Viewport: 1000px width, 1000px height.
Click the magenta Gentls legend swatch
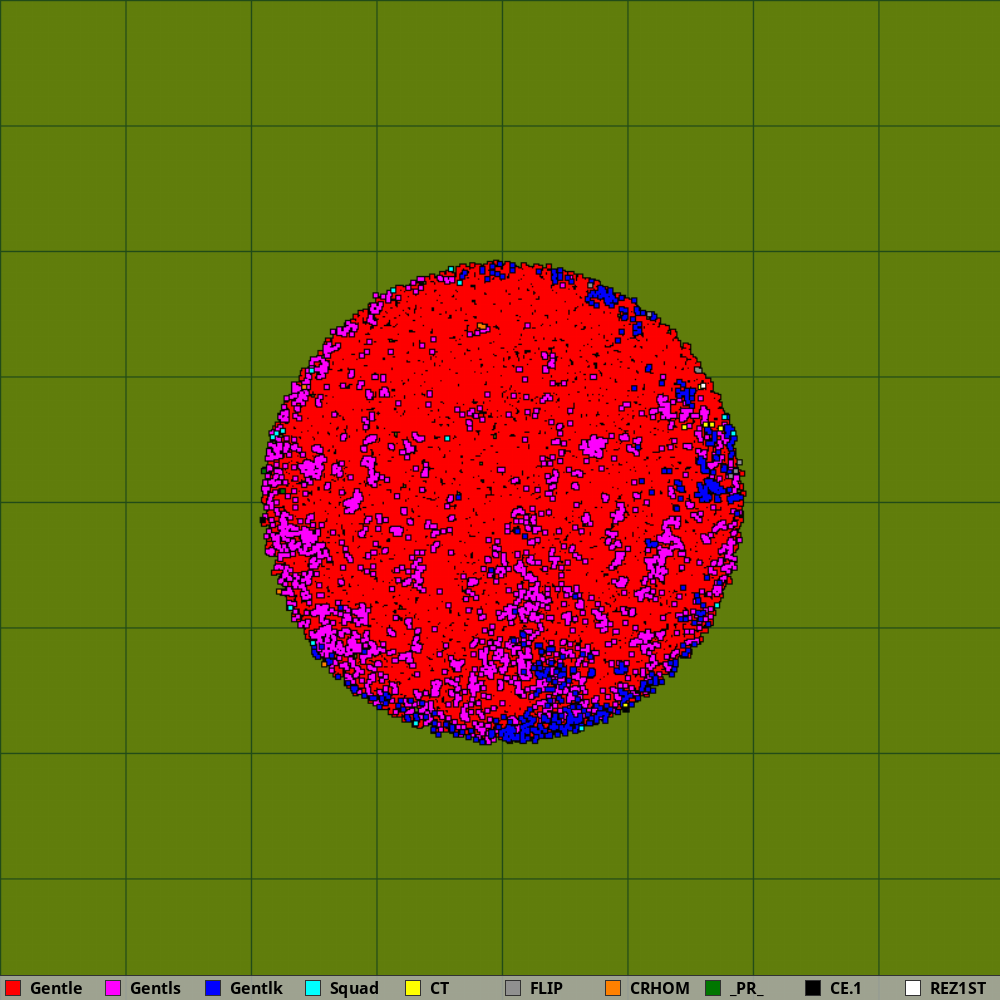[113, 988]
